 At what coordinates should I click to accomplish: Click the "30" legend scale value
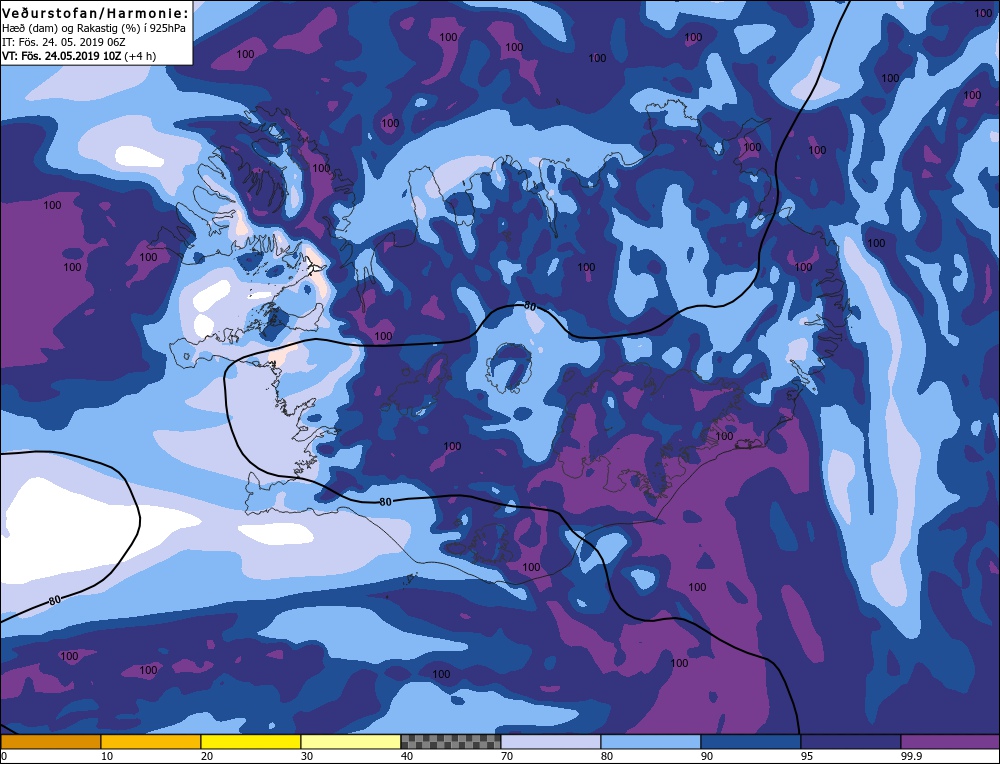tap(307, 756)
